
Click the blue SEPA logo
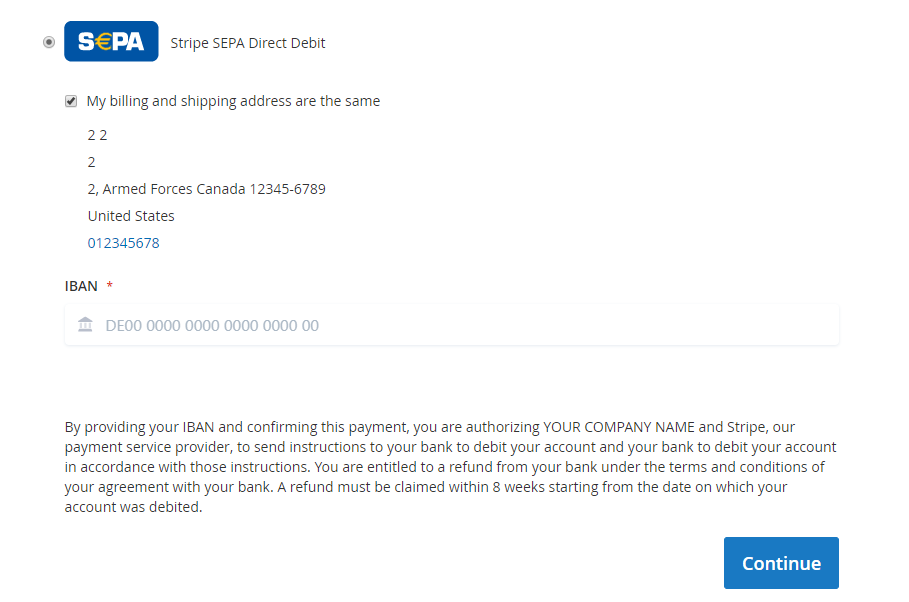click(x=111, y=42)
